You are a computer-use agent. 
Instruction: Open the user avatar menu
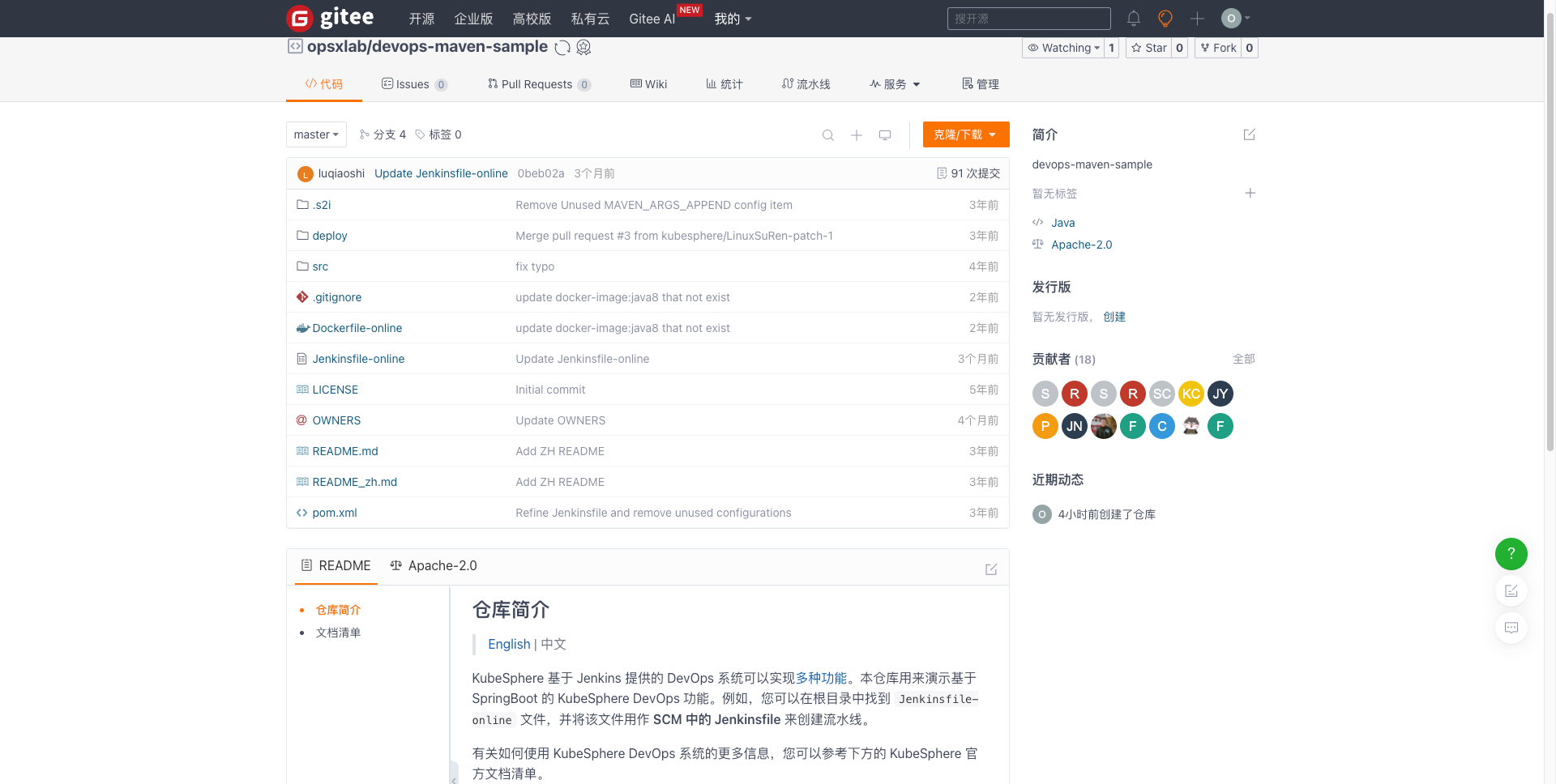[1236, 18]
